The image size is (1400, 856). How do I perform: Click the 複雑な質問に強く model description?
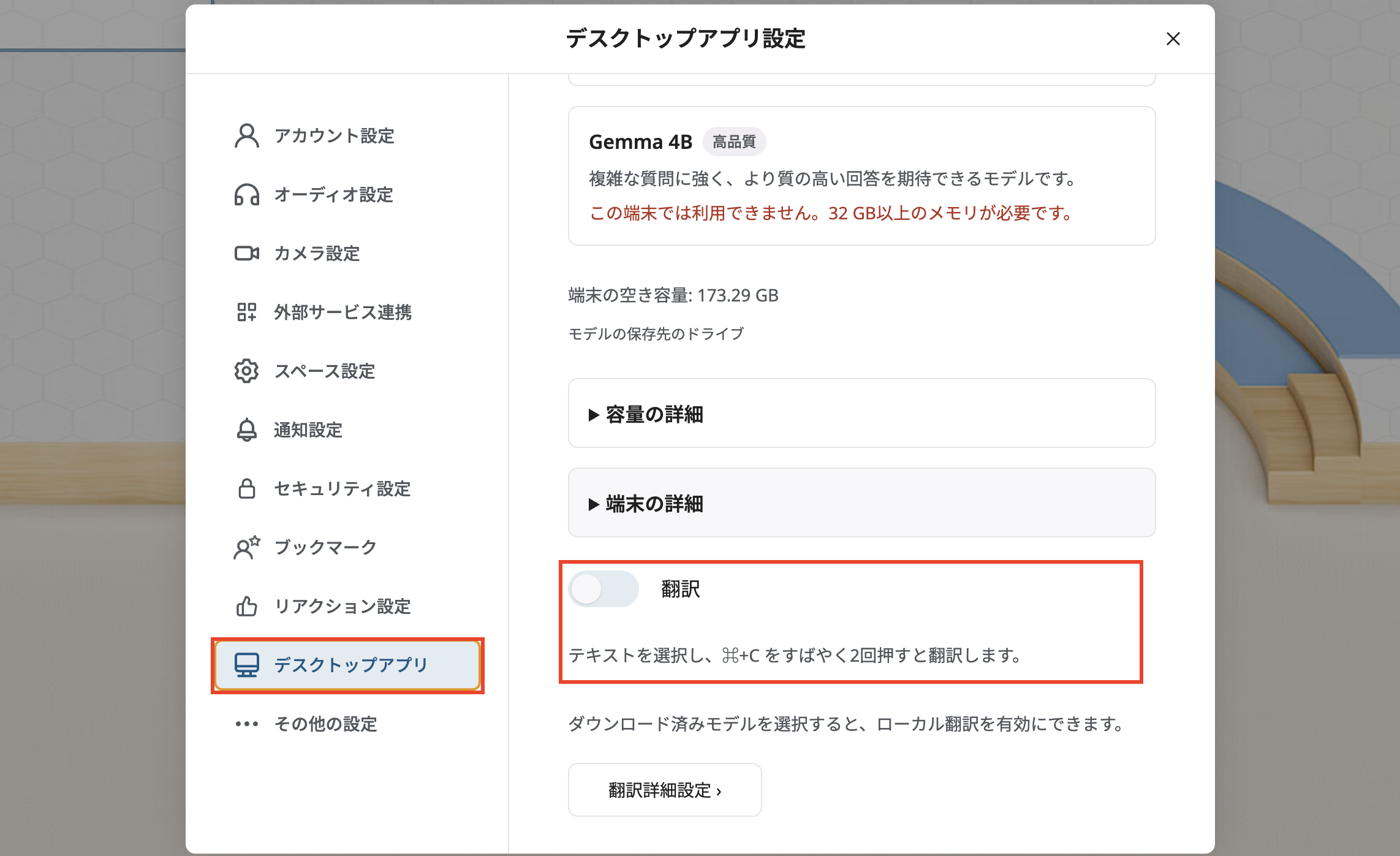point(833,179)
